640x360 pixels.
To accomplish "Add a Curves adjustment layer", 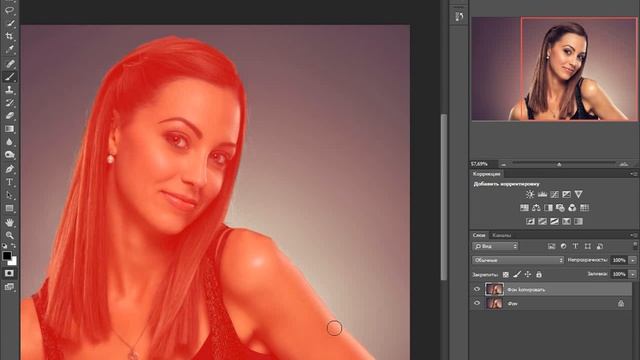I will (554, 194).
